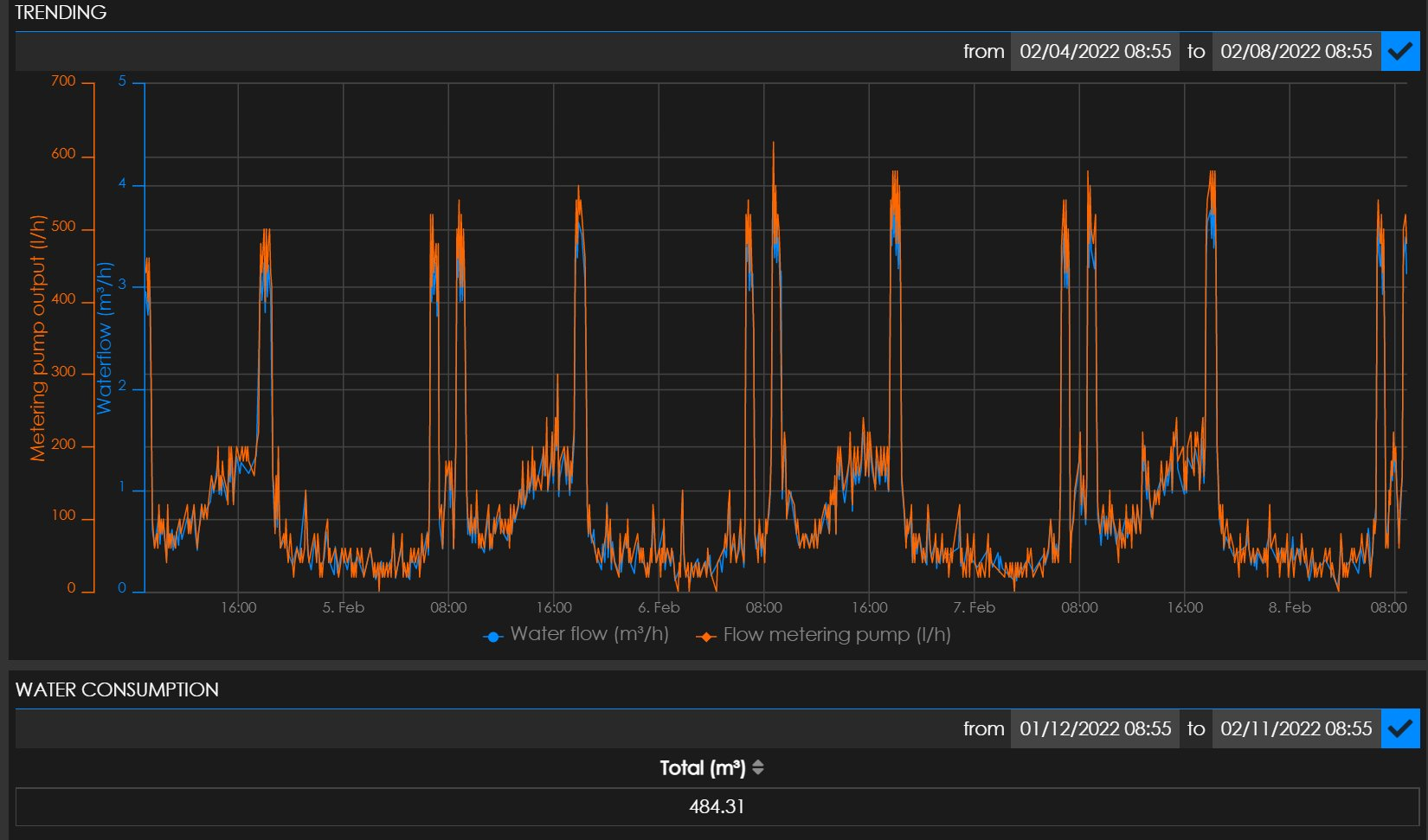Click the 5. Feb x-axis label
Image resolution: width=1428 pixels, height=840 pixels.
point(344,607)
